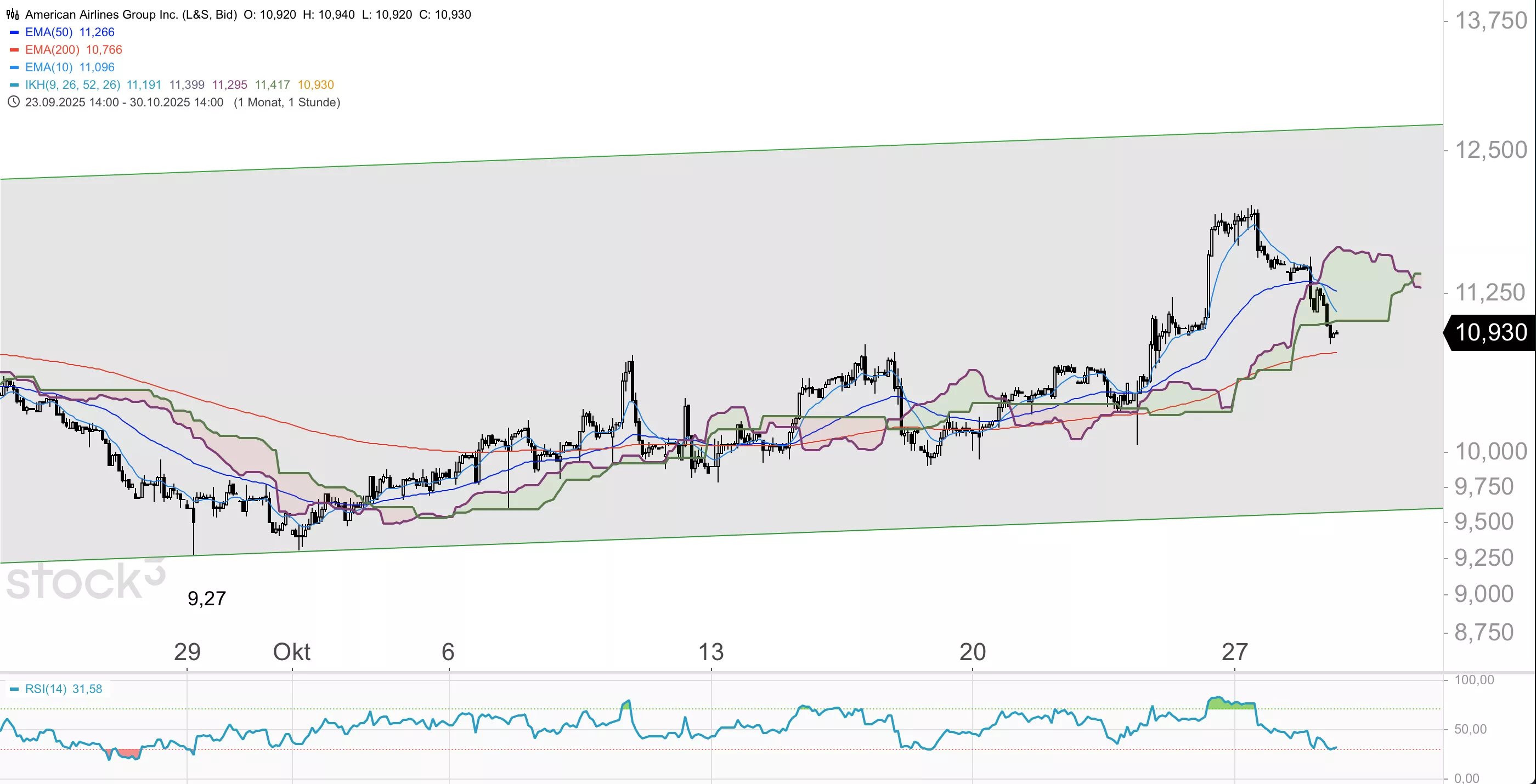Click the 9,27 low price label

pyautogui.click(x=206, y=598)
